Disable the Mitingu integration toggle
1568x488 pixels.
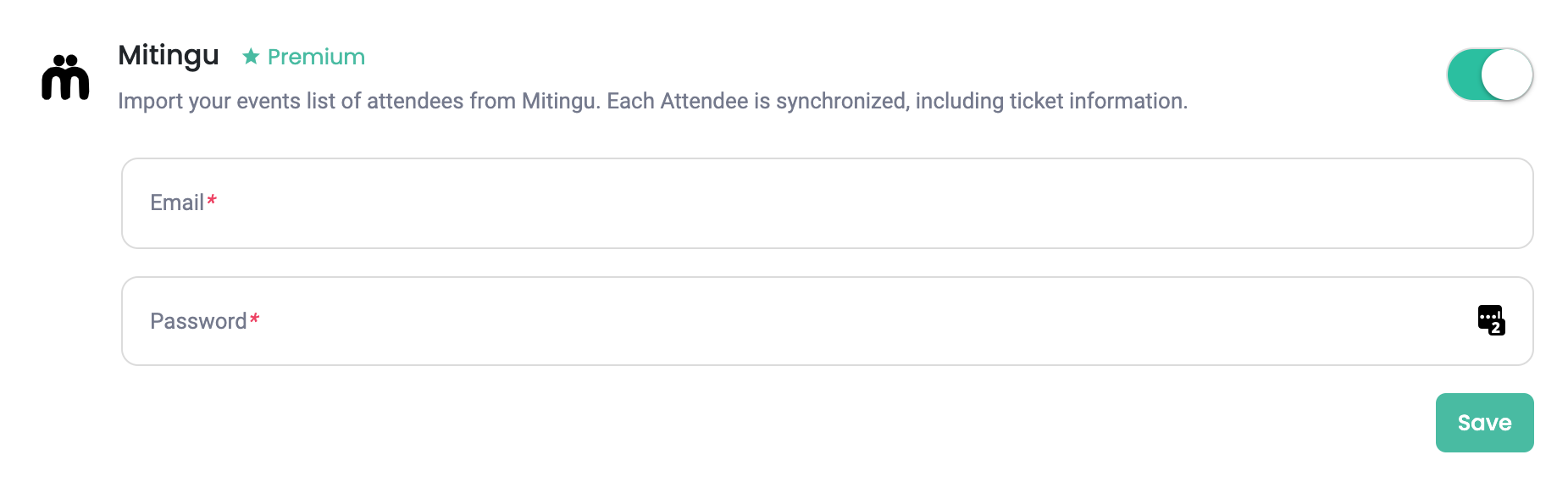pyautogui.click(x=1490, y=75)
